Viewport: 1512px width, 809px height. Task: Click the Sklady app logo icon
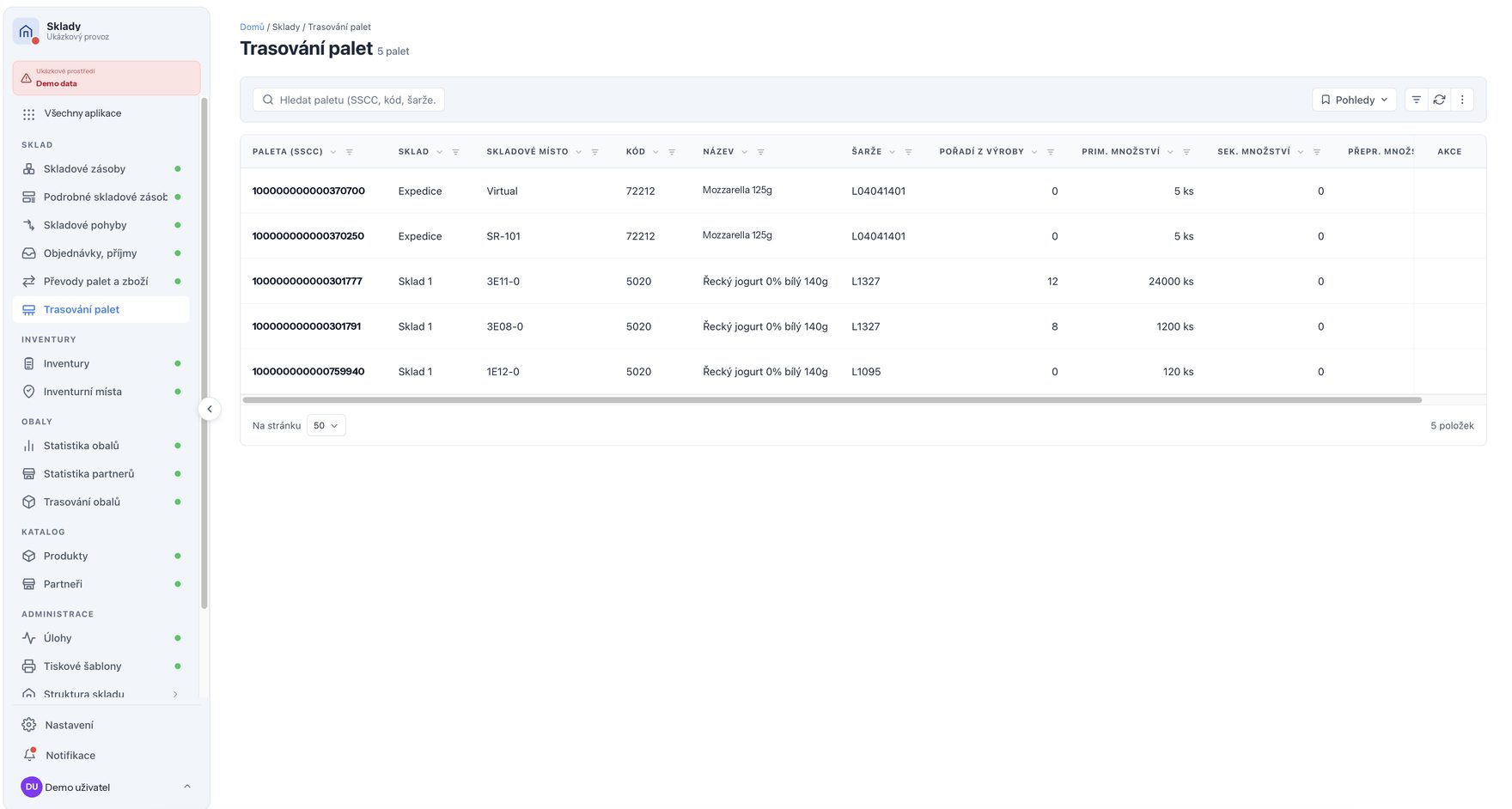click(26, 31)
